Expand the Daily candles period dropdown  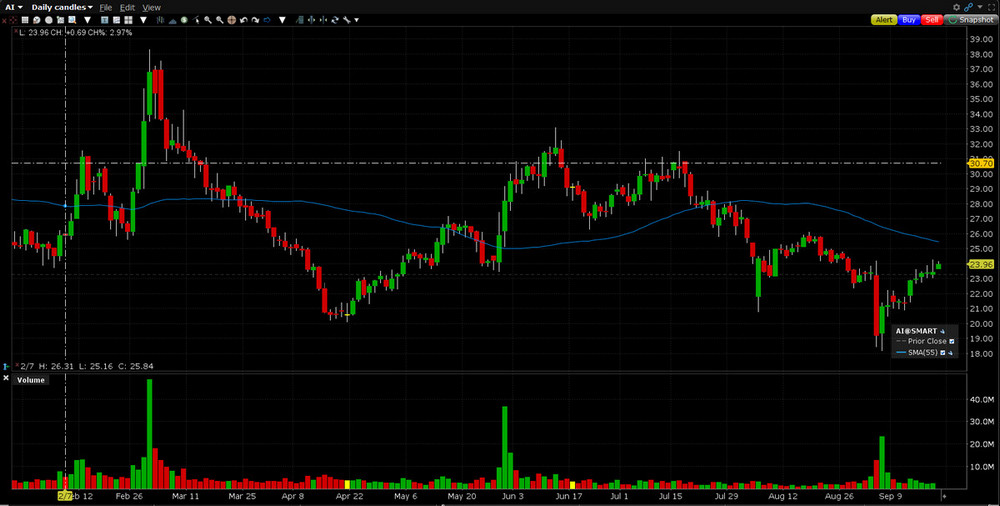(62, 7)
